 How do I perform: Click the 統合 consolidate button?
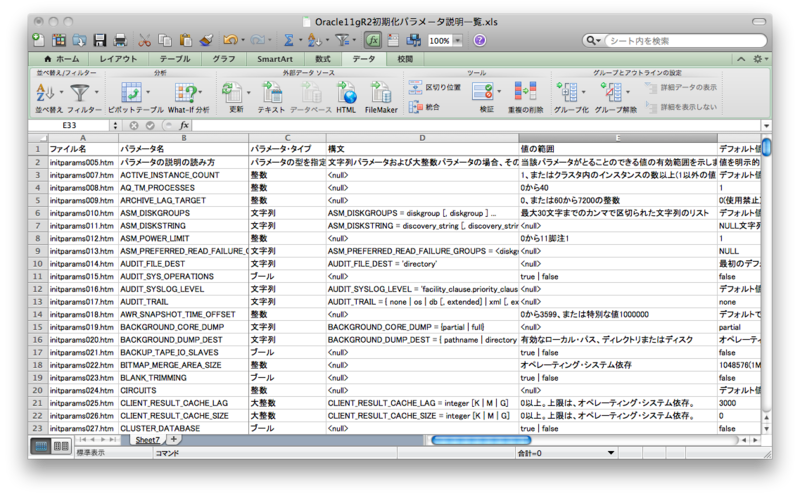(424, 107)
